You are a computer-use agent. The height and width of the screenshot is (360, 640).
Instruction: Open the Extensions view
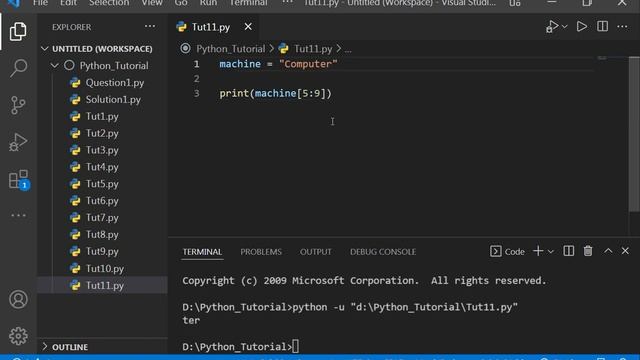click(x=19, y=180)
